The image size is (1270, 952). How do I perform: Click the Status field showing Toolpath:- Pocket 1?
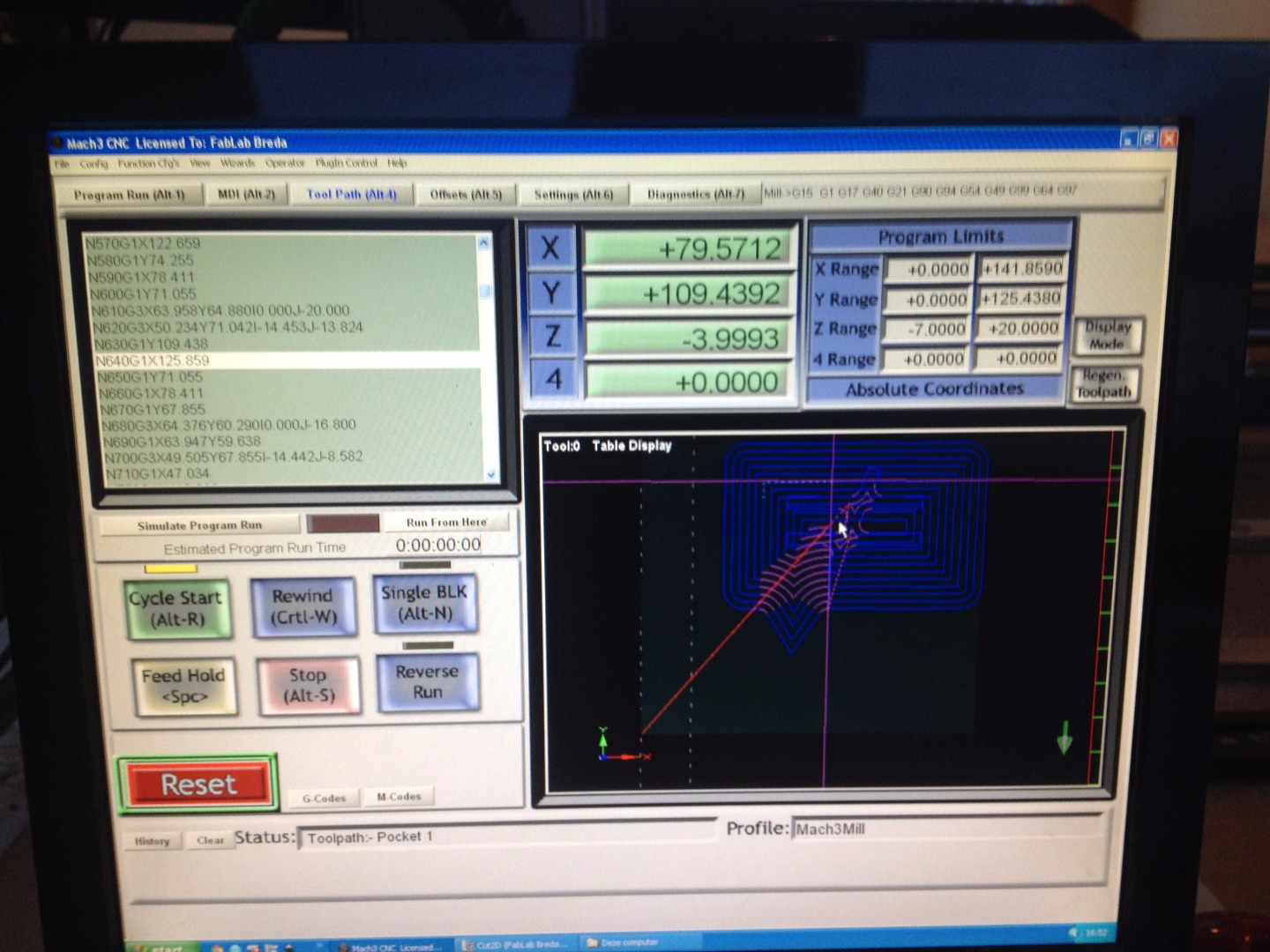(x=507, y=836)
